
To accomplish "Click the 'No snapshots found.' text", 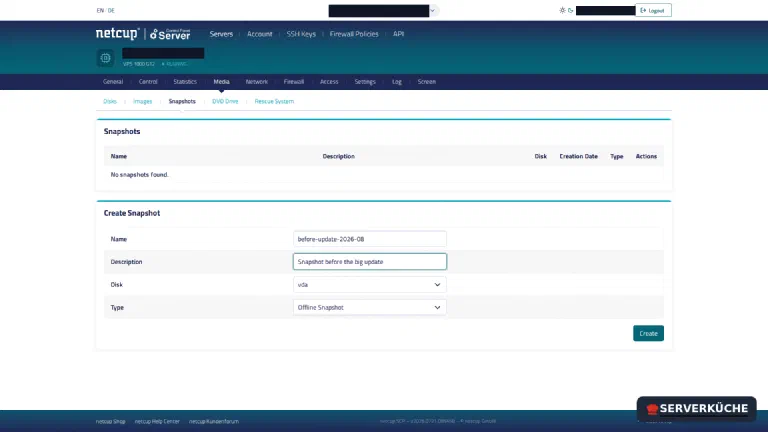I will (140, 174).
